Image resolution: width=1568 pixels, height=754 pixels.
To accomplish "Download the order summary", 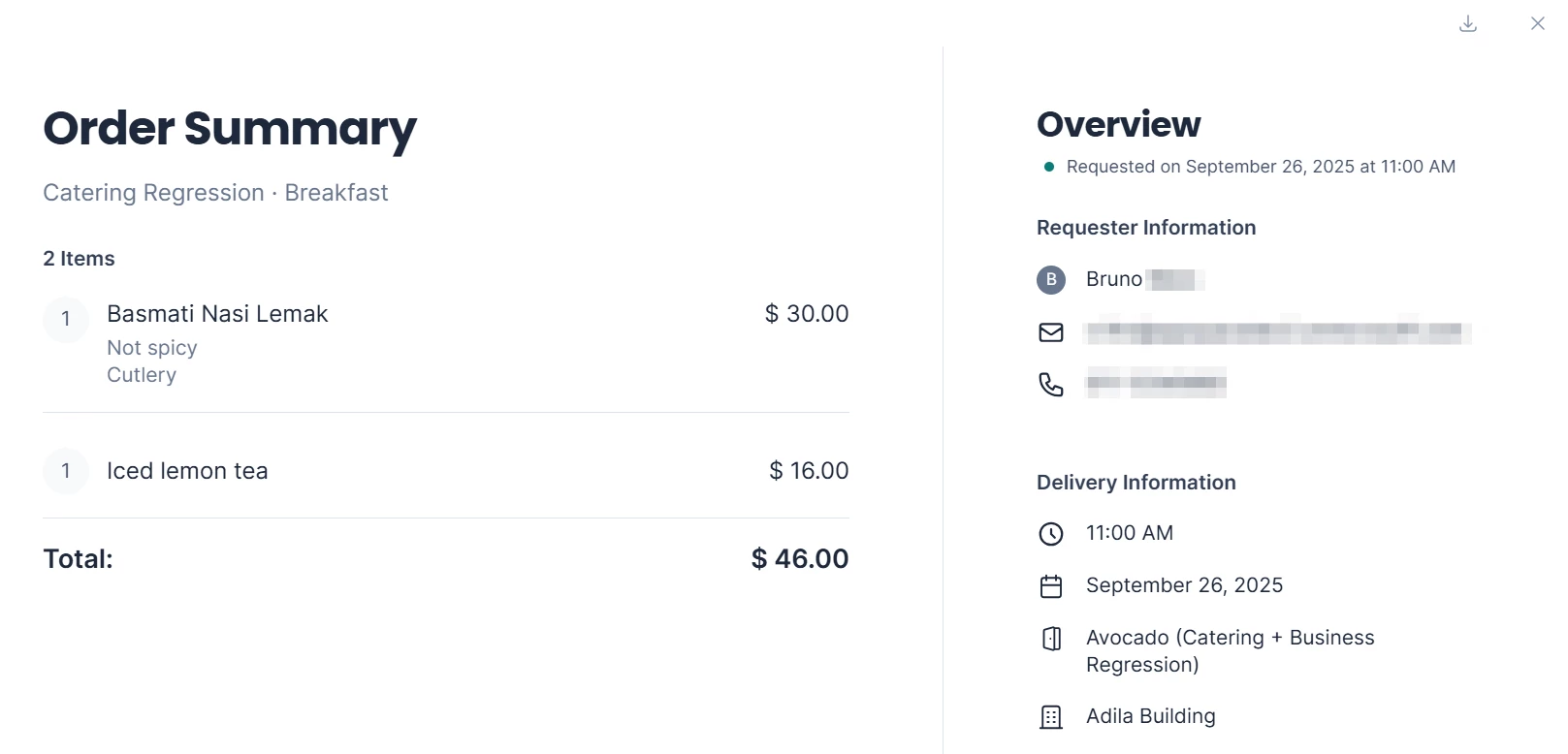I will [1468, 23].
